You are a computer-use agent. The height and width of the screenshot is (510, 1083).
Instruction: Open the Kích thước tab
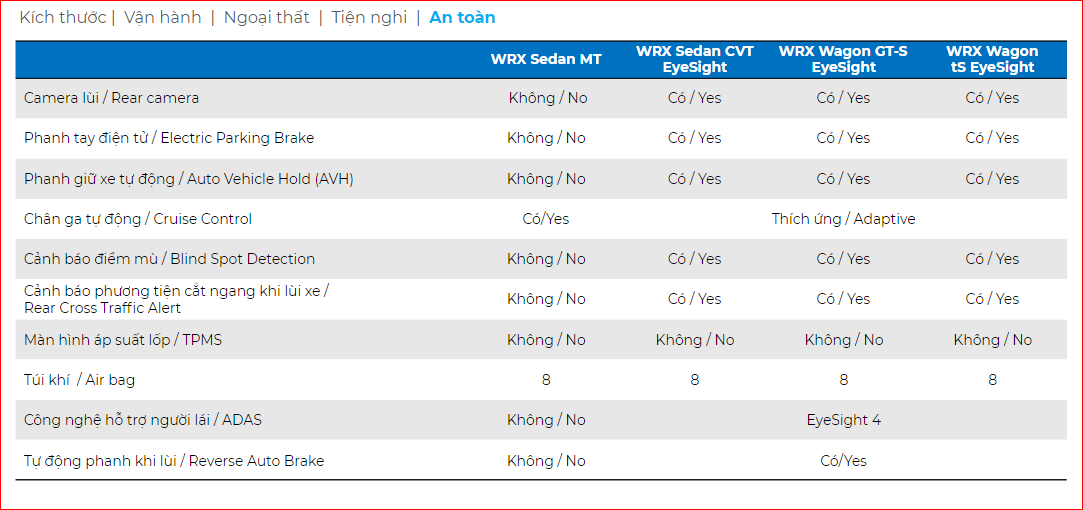tap(62, 17)
